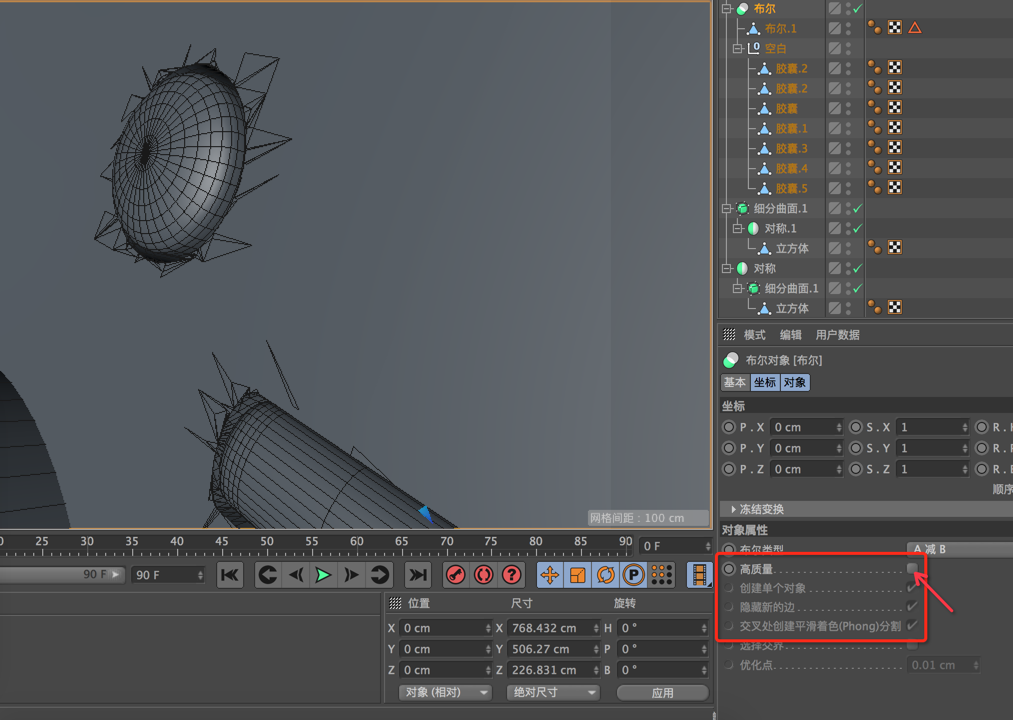Toggle the green enable check of 布尔
The width and height of the screenshot is (1013, 720).
[x=857, y=8]
